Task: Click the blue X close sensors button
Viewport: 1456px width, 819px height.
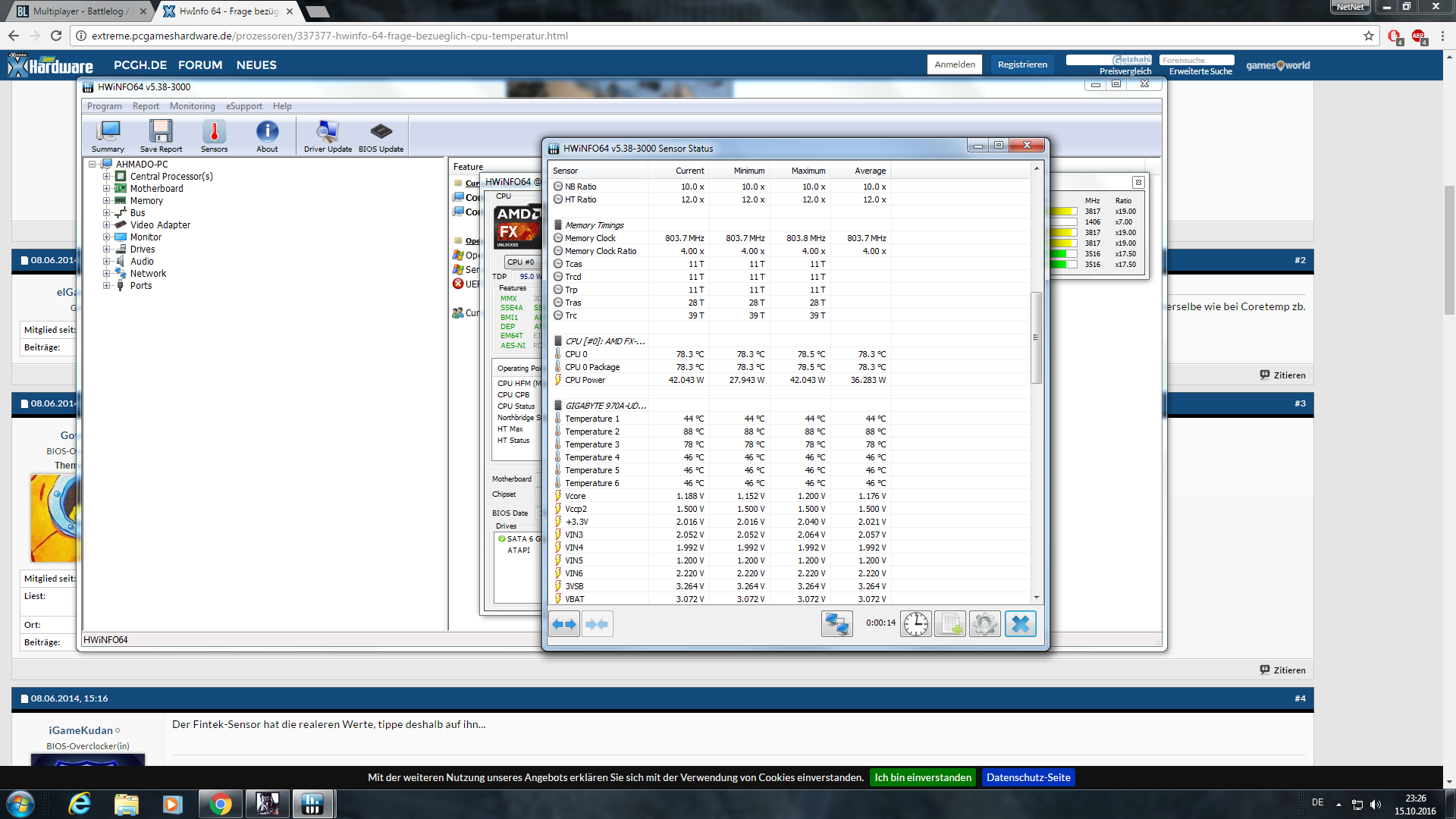Action: tap(1021, 624)
